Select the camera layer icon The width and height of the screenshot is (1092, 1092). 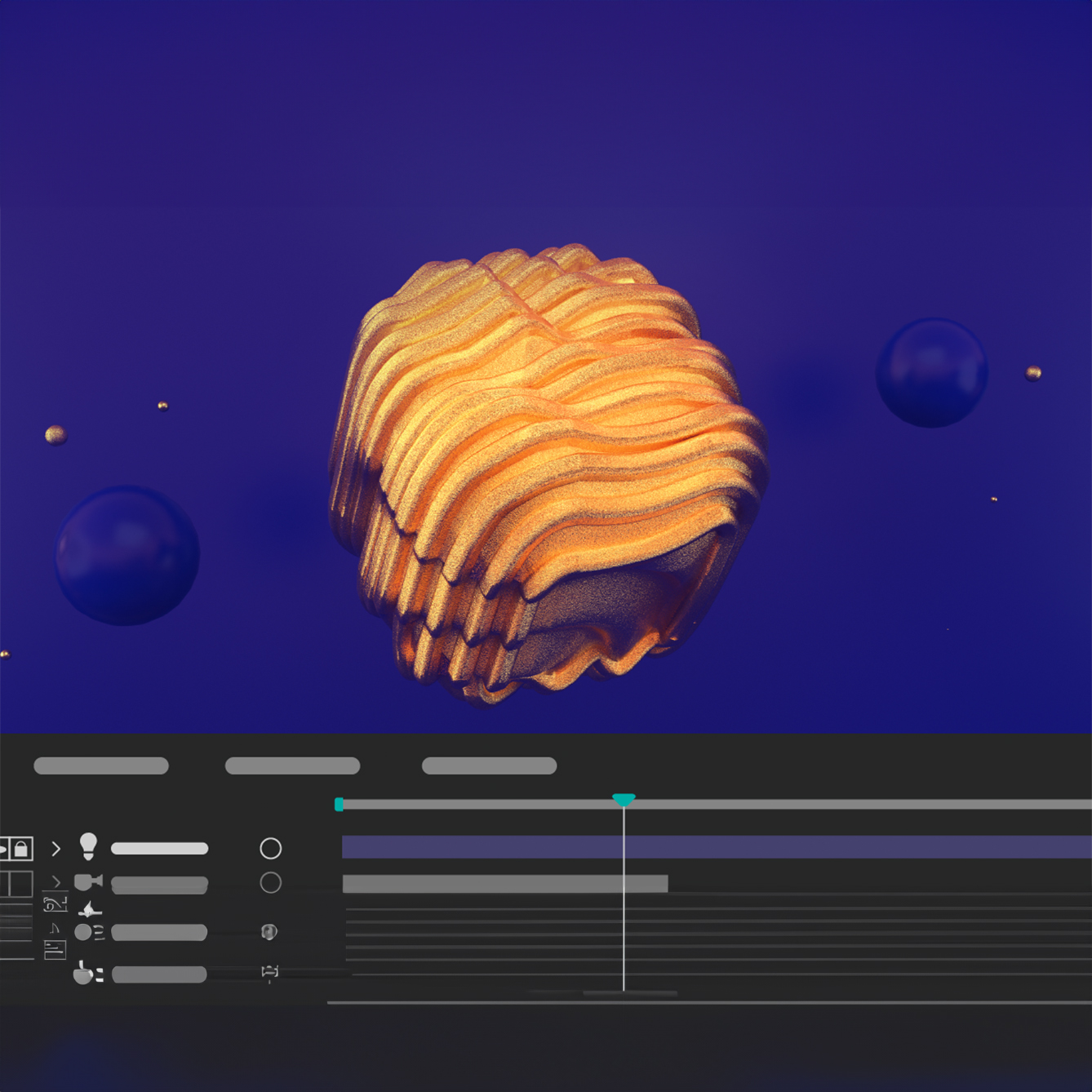88,882
